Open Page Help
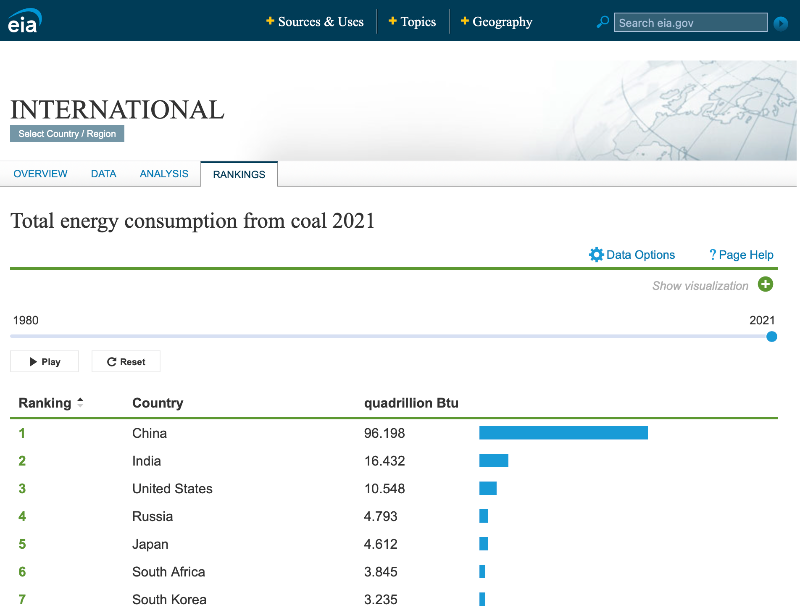800x612 pixels. 741,254
